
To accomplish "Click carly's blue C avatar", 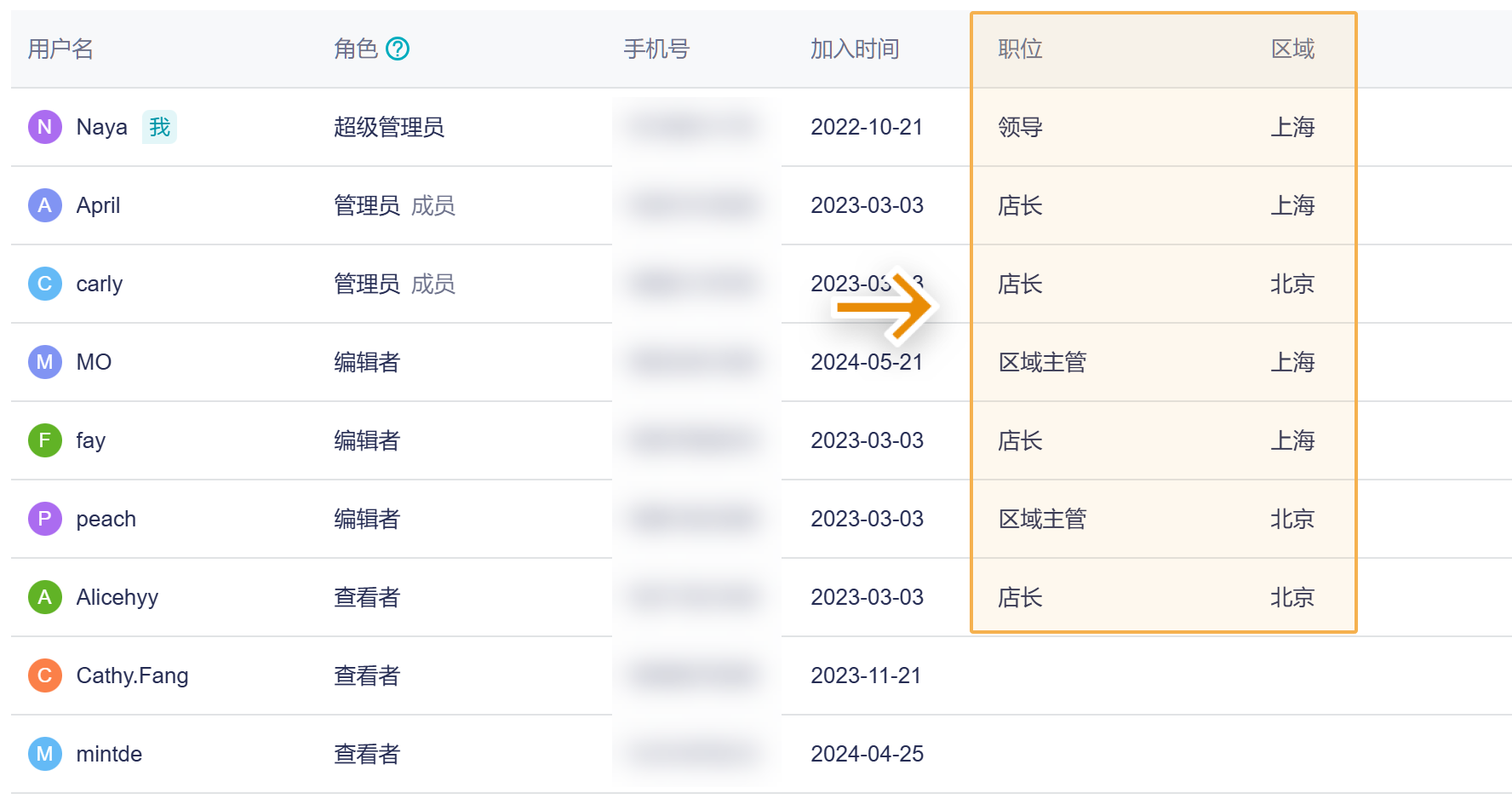I will pyautogui.click(x=45, y=284).
